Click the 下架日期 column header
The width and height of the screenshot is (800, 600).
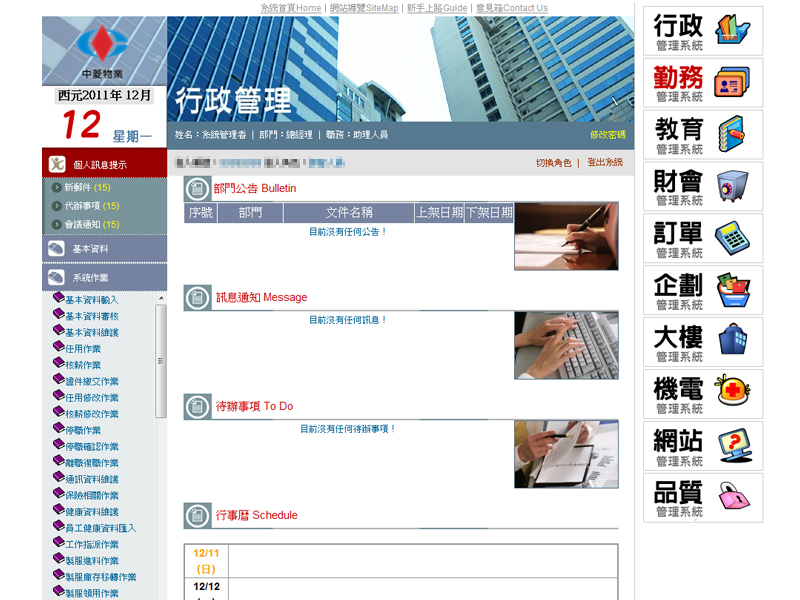(x=489, y=213)
